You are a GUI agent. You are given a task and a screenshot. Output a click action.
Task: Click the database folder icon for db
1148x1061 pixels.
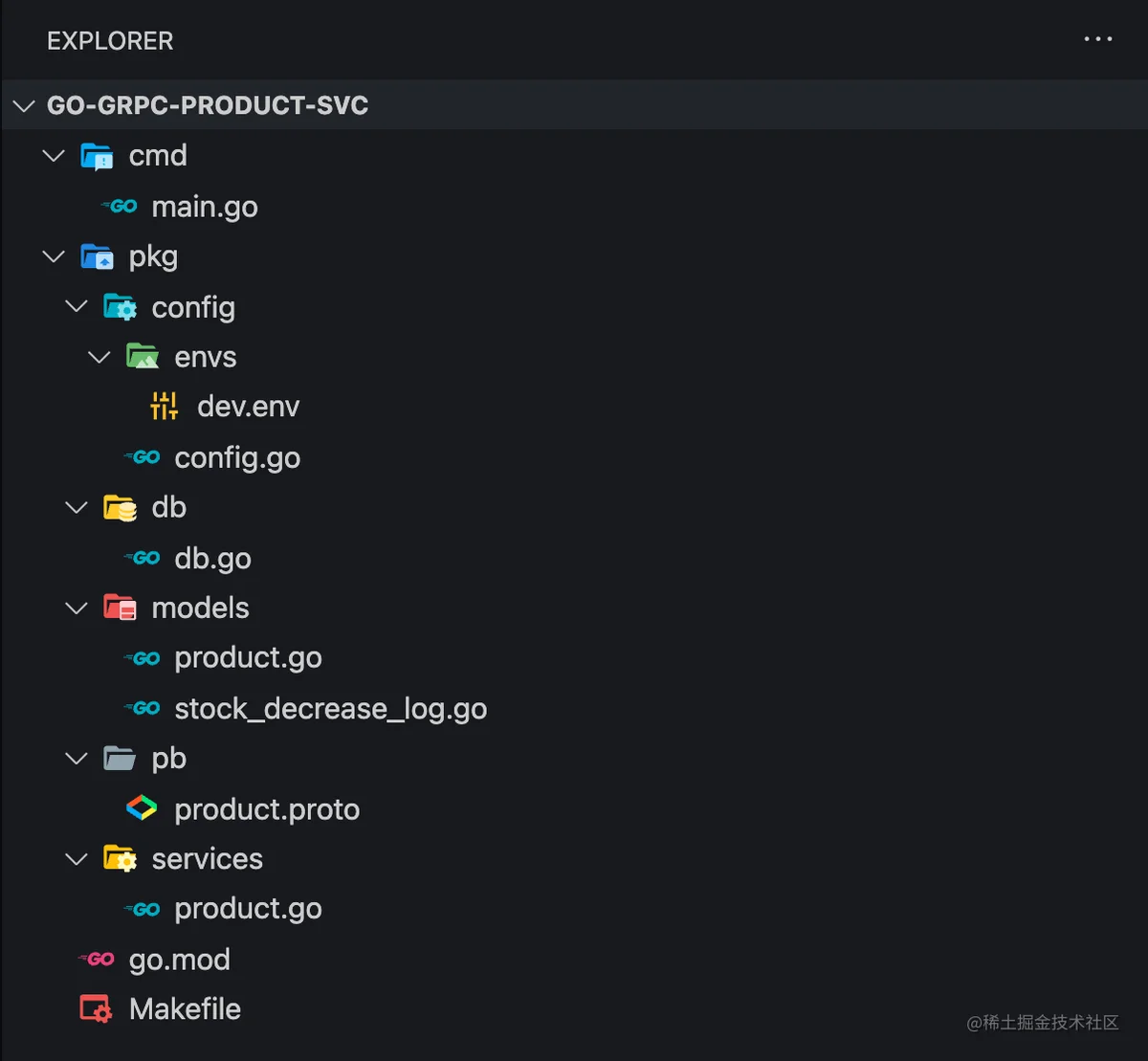click(x=120, y=508)
